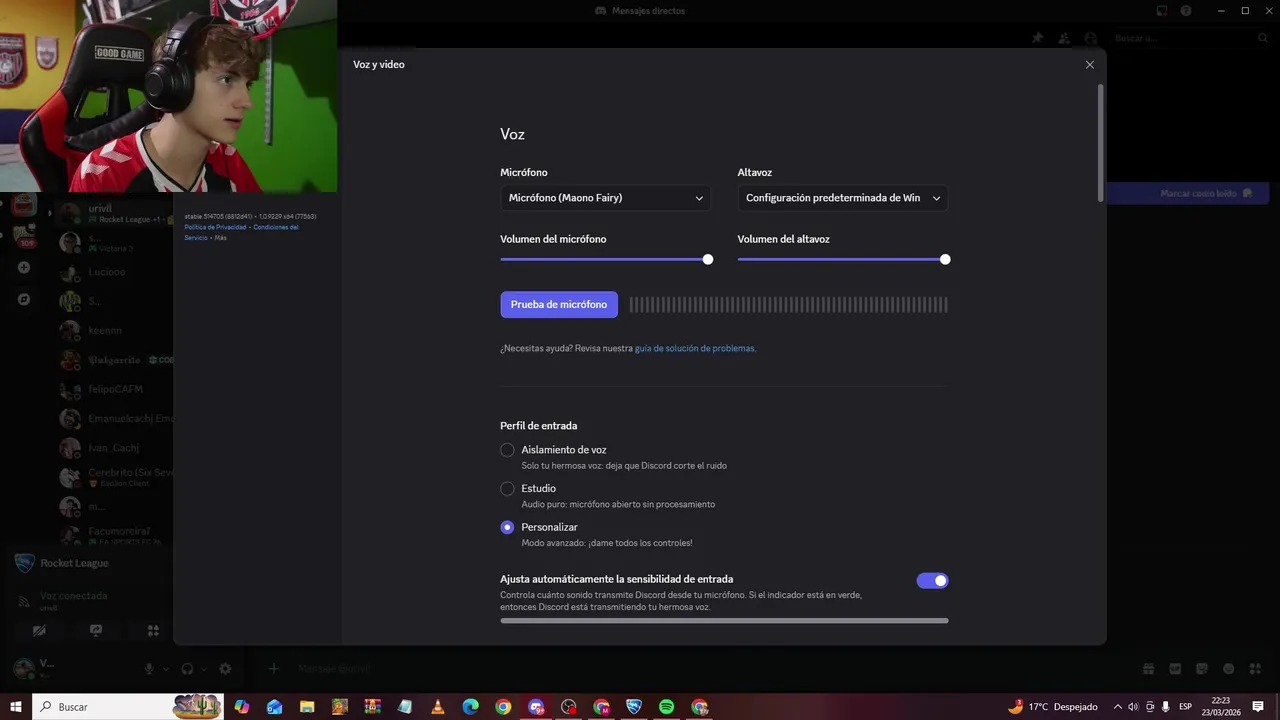
Task: Deafen with headphones icon in user panel
Action: coord(187,669)
